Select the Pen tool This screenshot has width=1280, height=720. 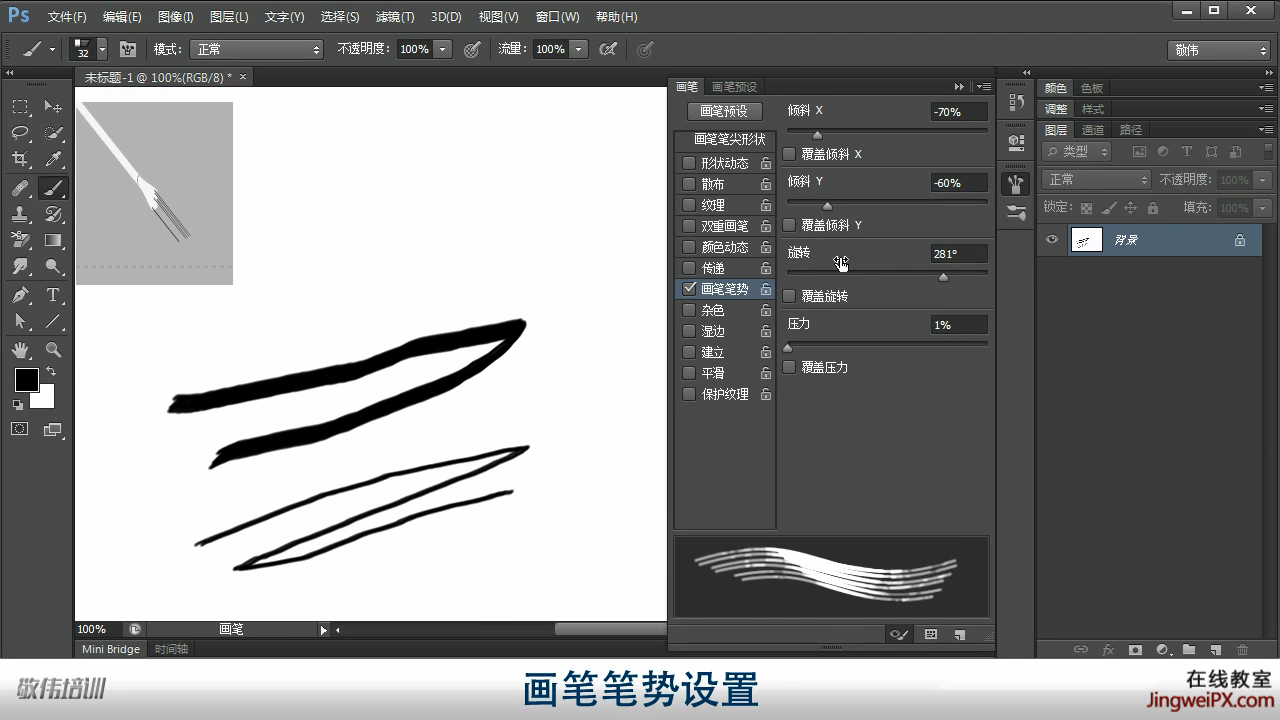tap(20, 295)
